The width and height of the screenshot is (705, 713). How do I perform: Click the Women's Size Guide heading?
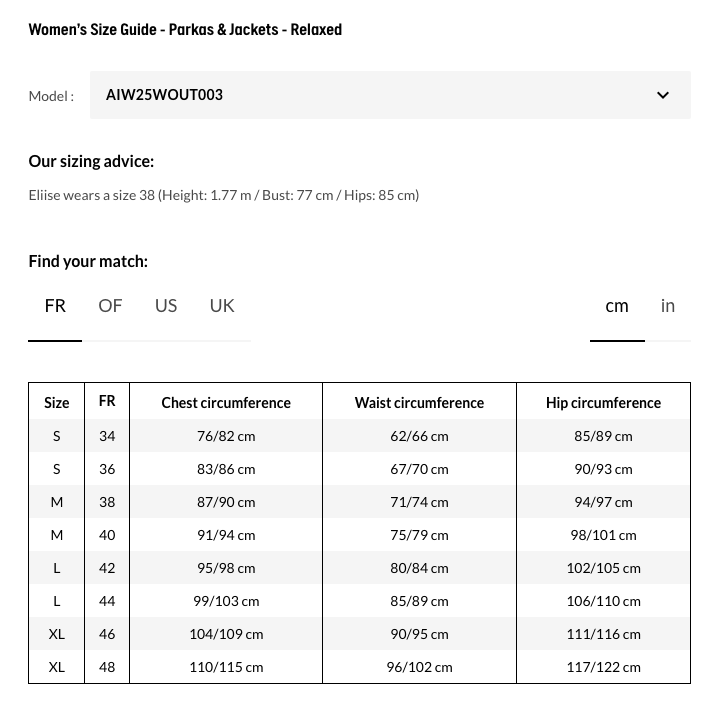(185, 30)
